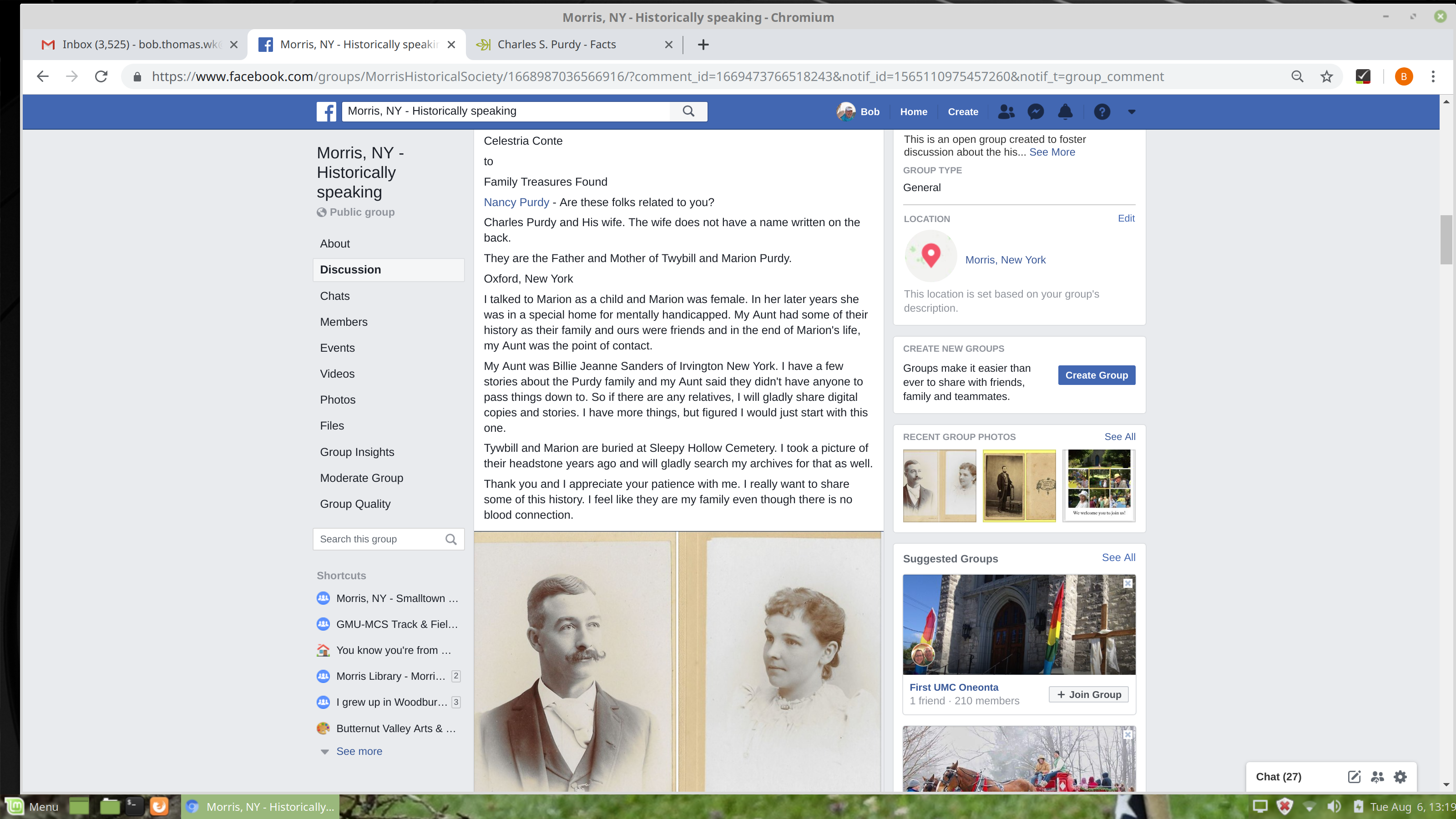
Task: Open Moderate Group
Action: pos(362,478)
